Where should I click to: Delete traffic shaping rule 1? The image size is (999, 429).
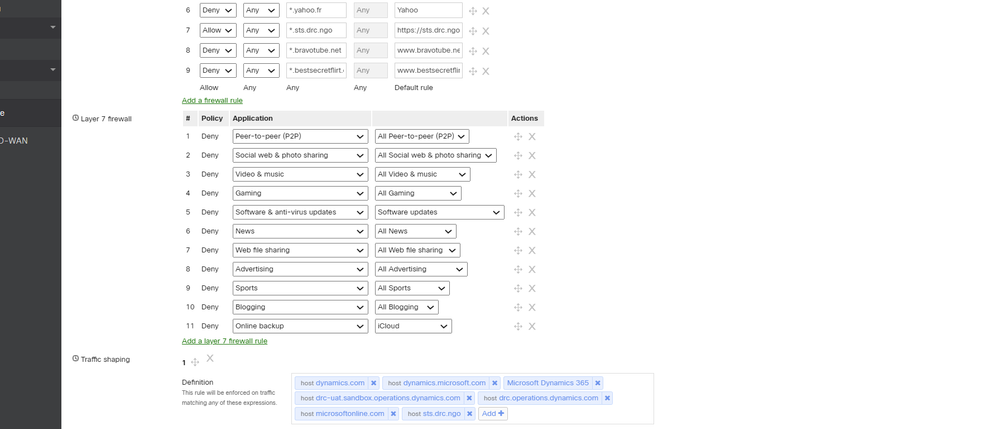click(x=210, y=358)
